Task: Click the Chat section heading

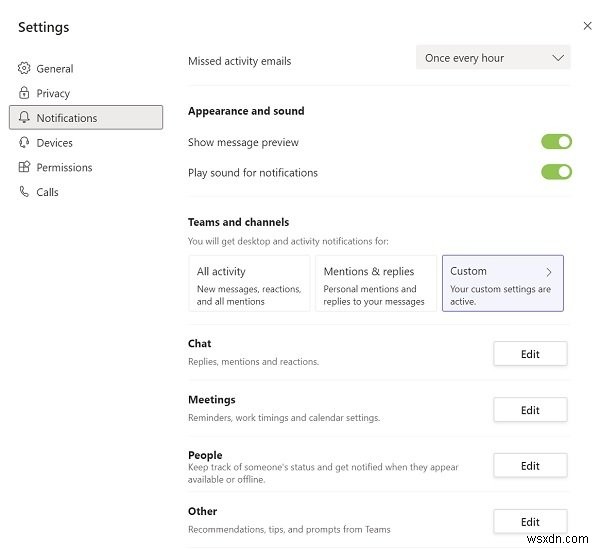Action: tap(199, 343)
